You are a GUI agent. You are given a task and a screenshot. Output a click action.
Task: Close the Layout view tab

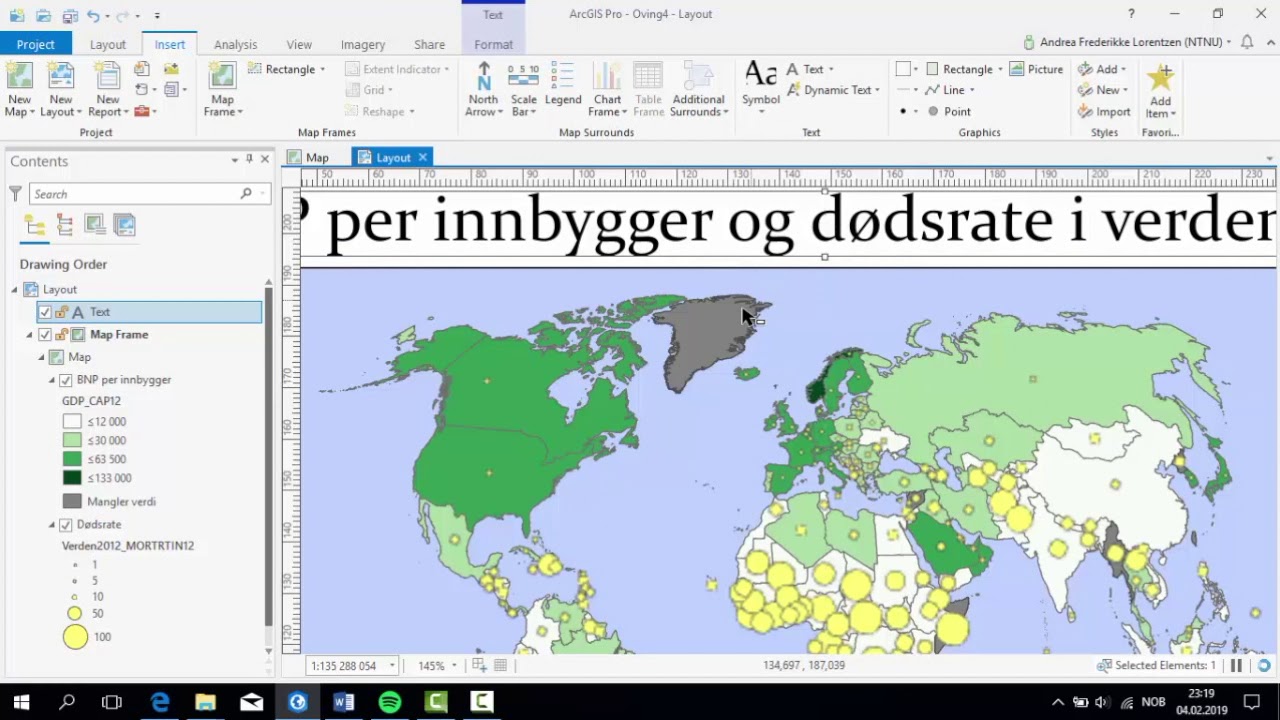(423, 157)
